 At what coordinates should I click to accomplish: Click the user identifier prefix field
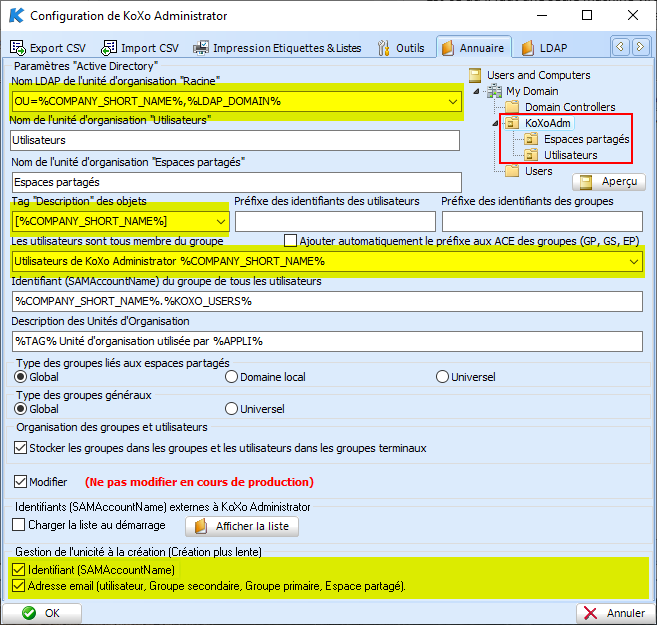pos(335,221)
